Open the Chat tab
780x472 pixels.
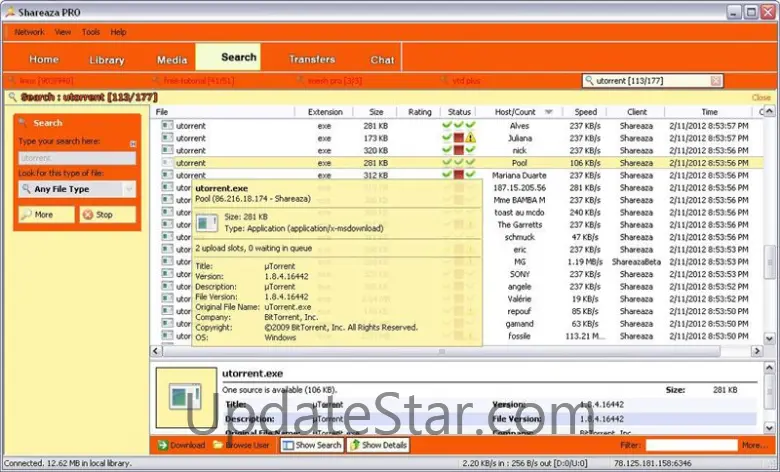click(x=382, y=60)
